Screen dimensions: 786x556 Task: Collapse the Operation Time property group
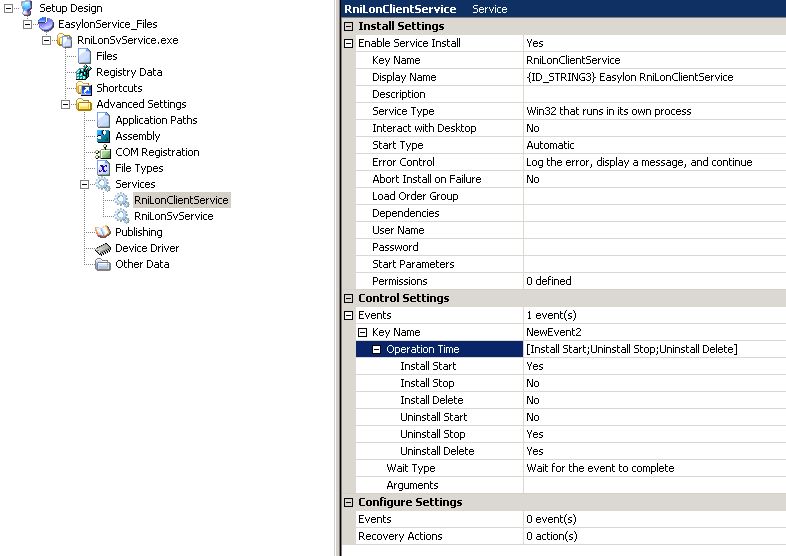click(x=377, y=349)
